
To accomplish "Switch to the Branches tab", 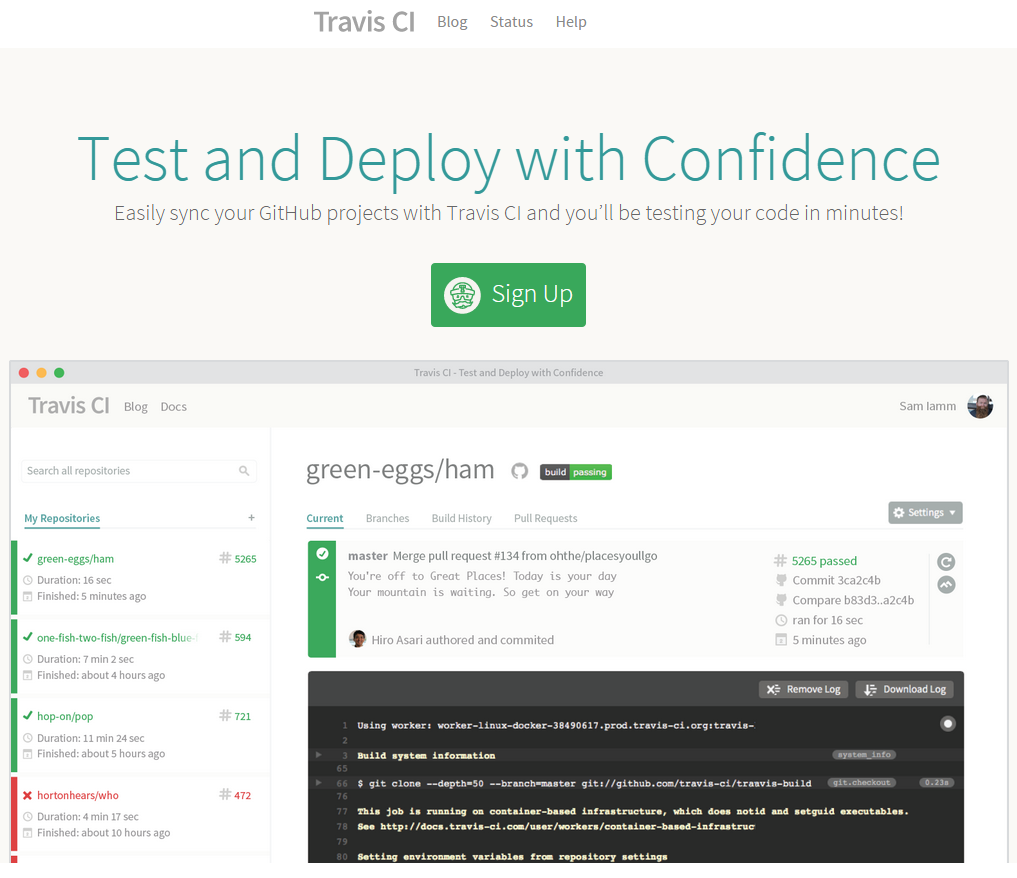I will (387, 518).
